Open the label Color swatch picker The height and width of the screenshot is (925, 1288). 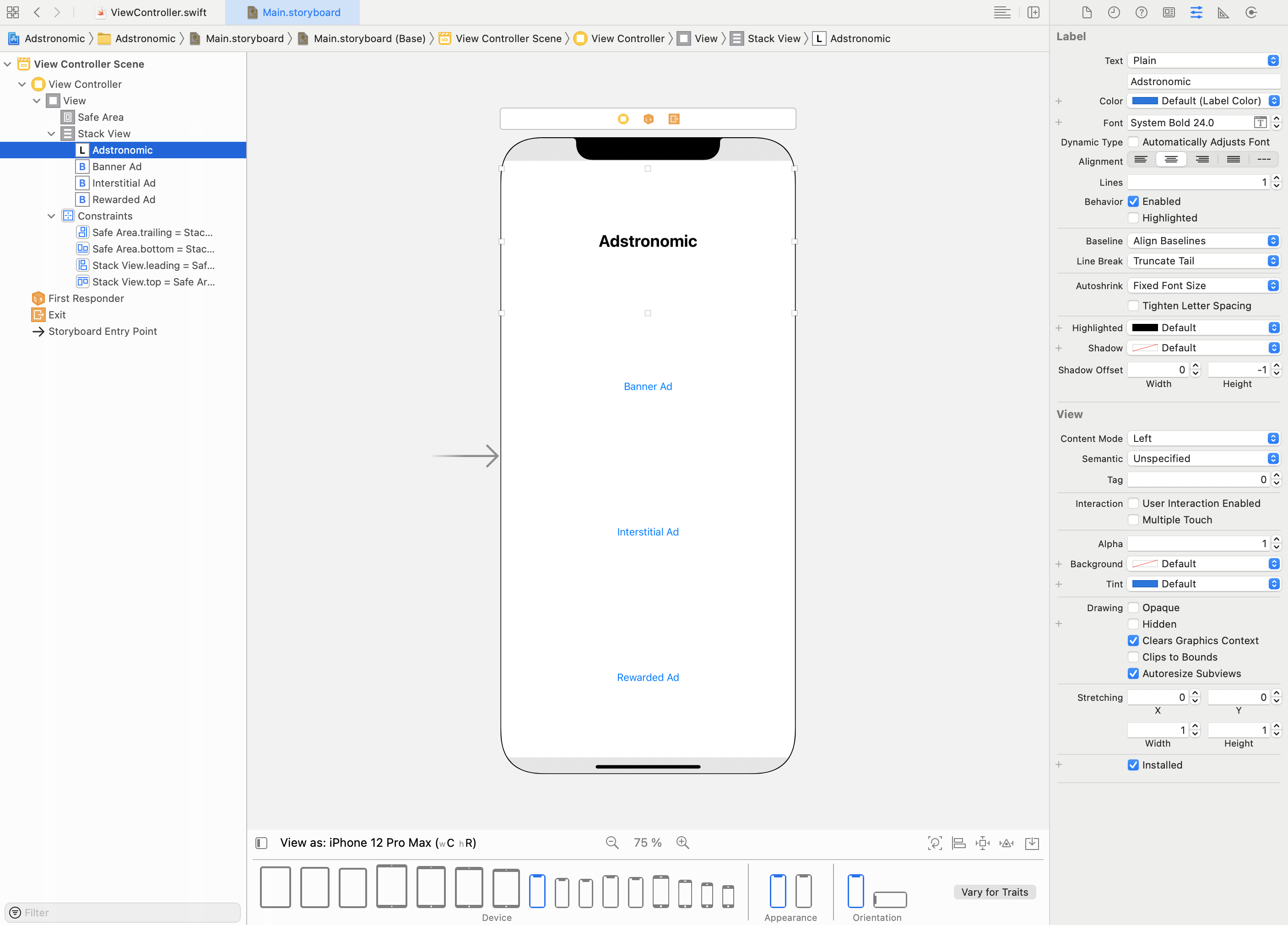[x=1145, y=101]
